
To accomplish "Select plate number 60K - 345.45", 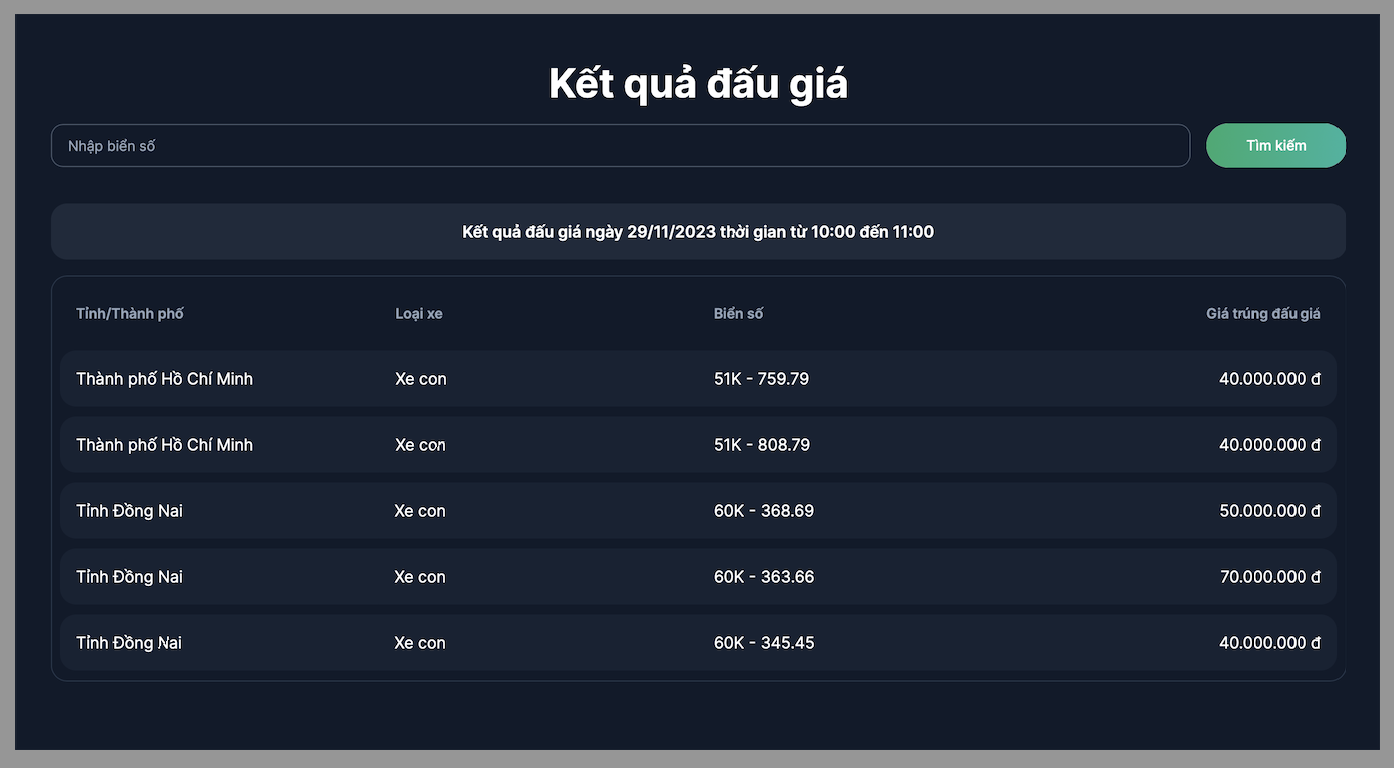I will click(764, 643).
